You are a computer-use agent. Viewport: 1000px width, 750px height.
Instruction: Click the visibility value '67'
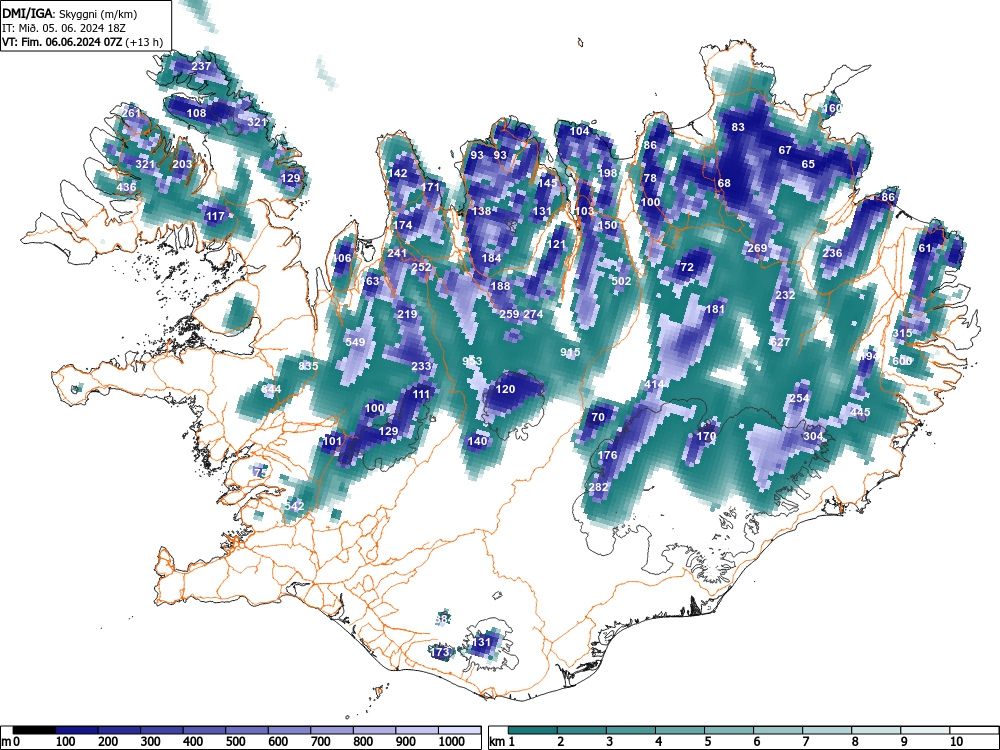point(785,151)
